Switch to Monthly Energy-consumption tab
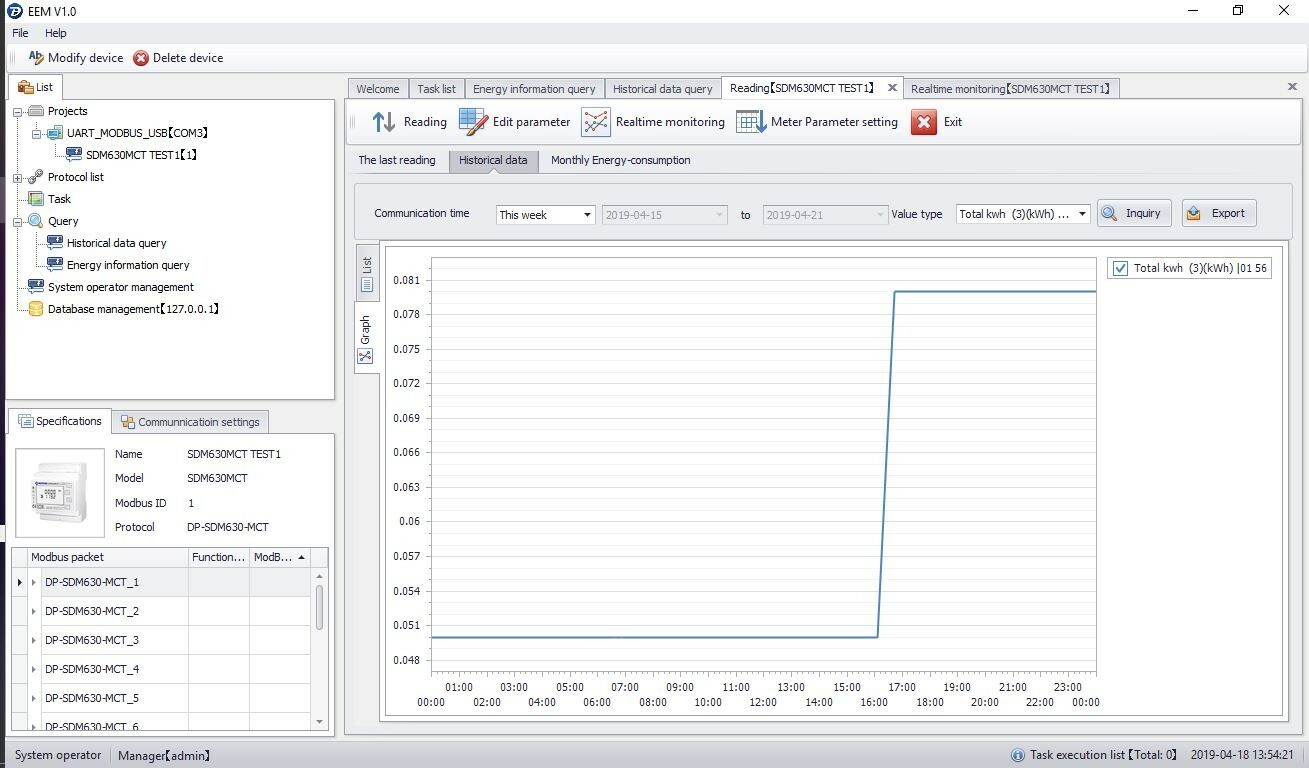 tap(620, 160)
